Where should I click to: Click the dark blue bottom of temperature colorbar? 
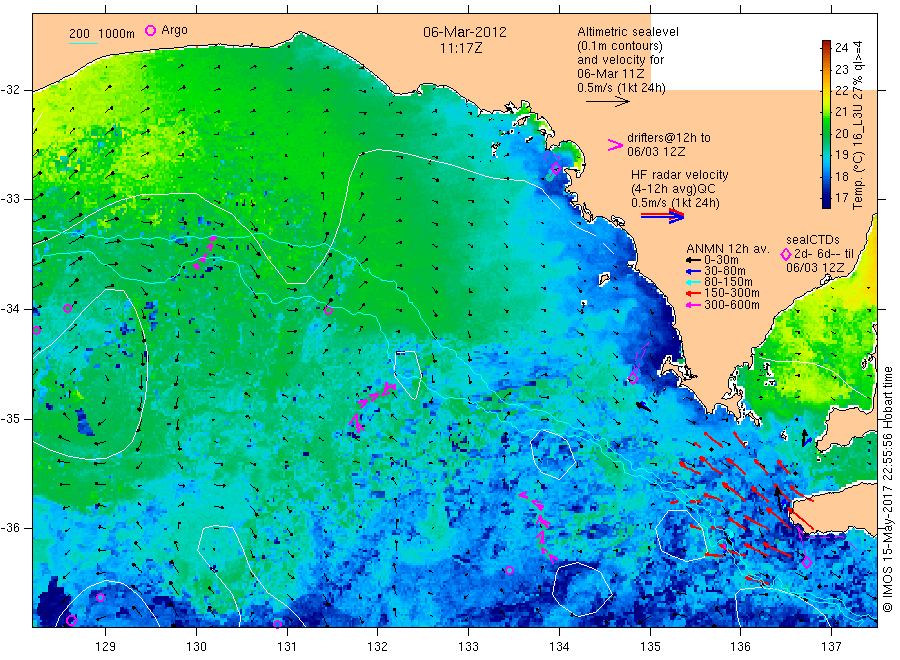[827, 202]
